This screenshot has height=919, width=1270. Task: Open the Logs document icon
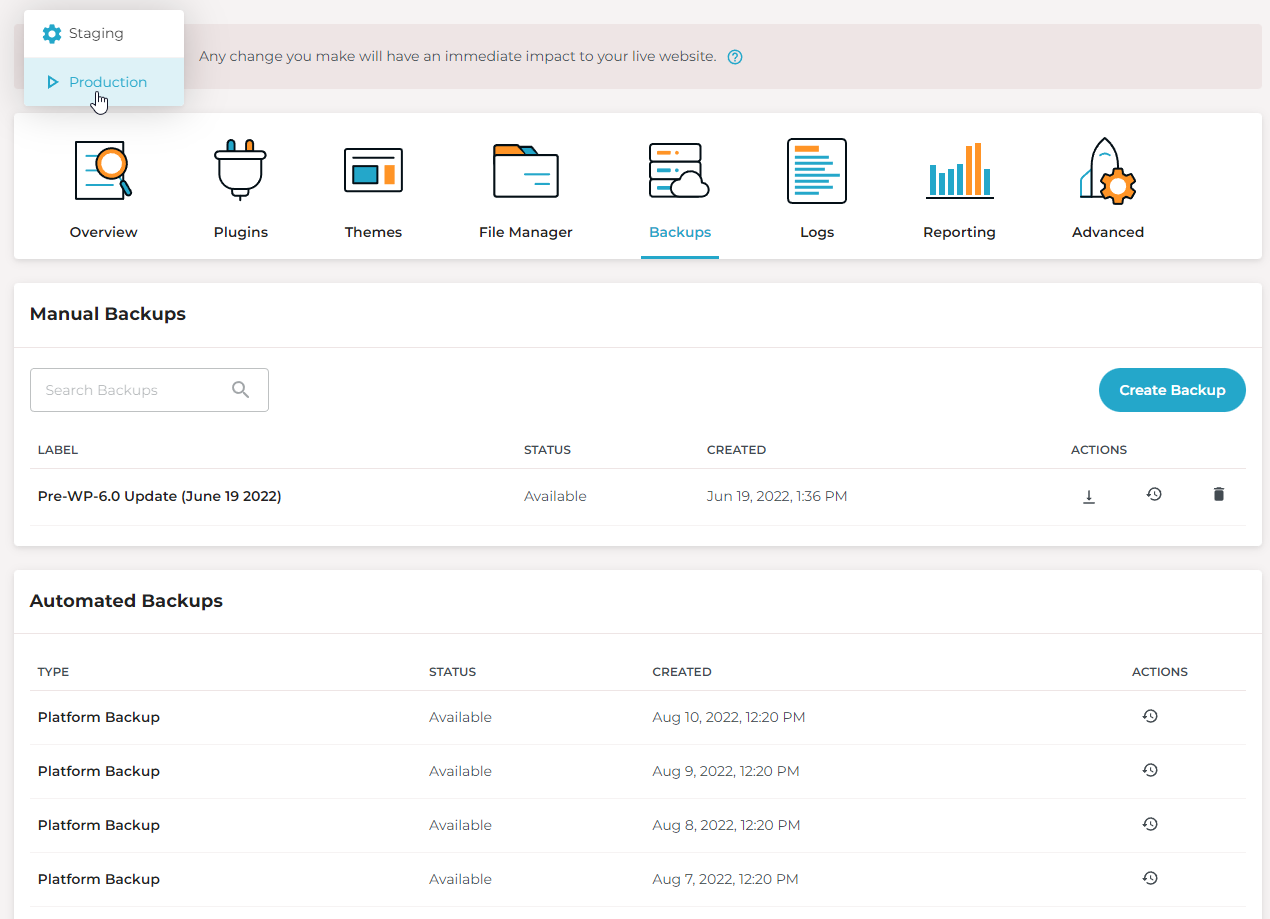pos(817,171)
